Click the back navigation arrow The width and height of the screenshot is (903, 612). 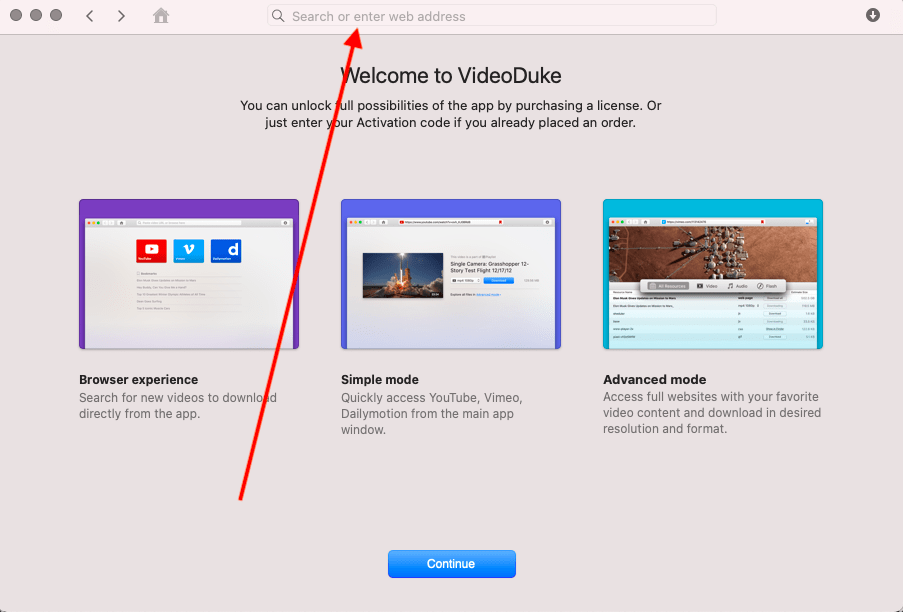(90, 16)
